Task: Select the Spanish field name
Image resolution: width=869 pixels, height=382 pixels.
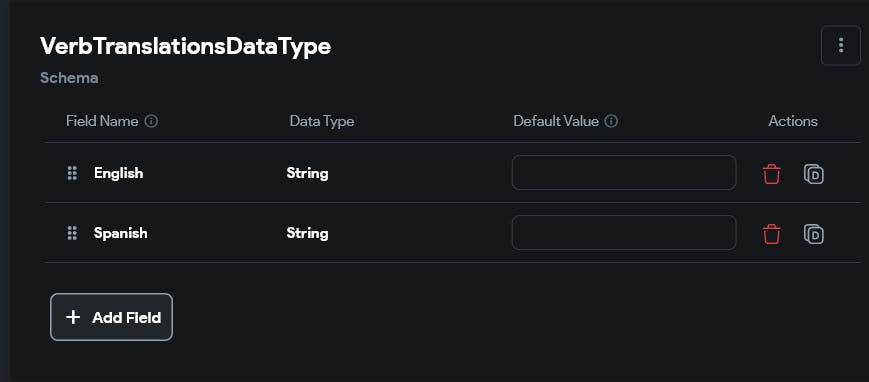Action: click(x=121, y=233)
